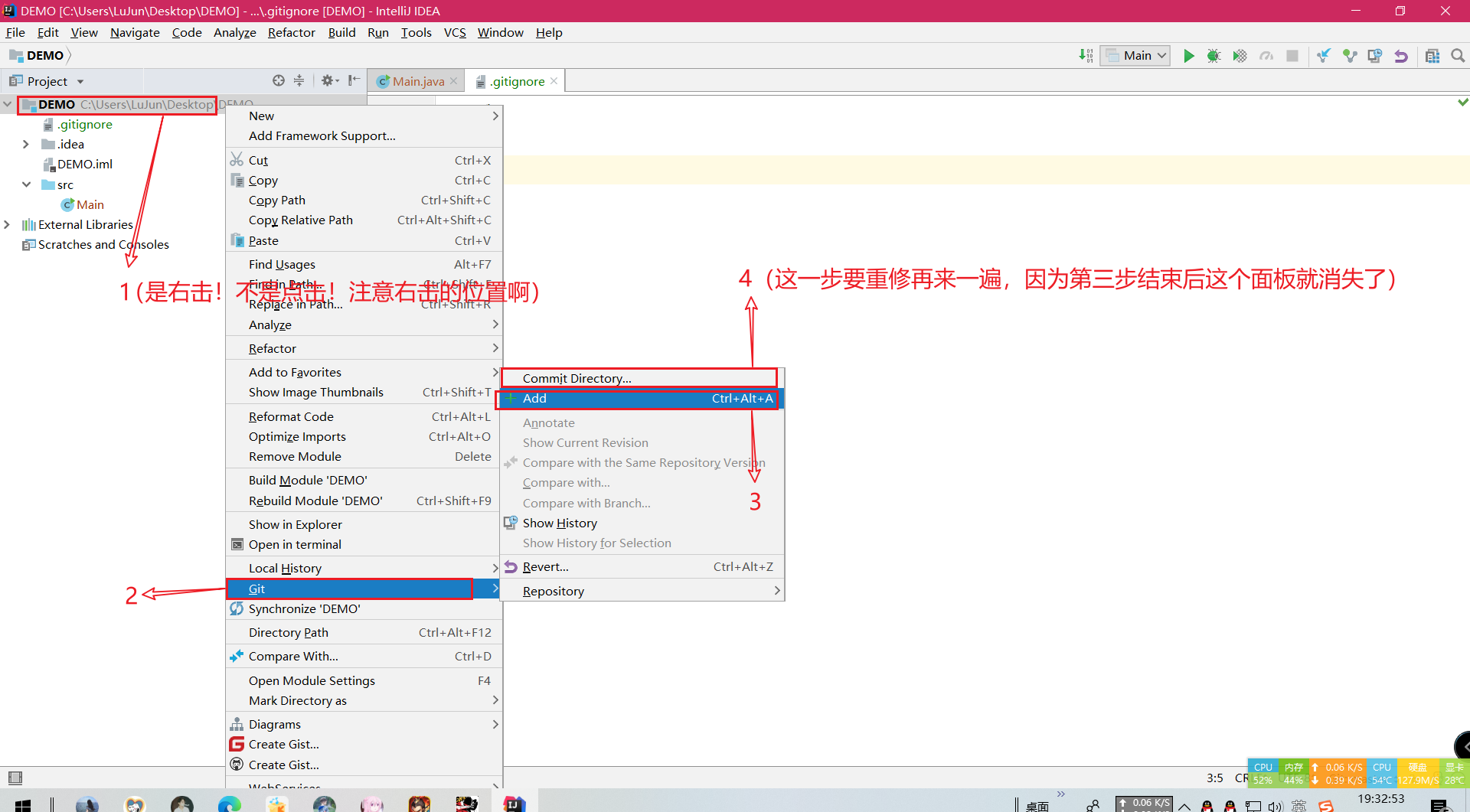The width and height of the screenshot is (1470, 812).
Task: Run the Main configuration with green play button
Action: (1188, 55)
